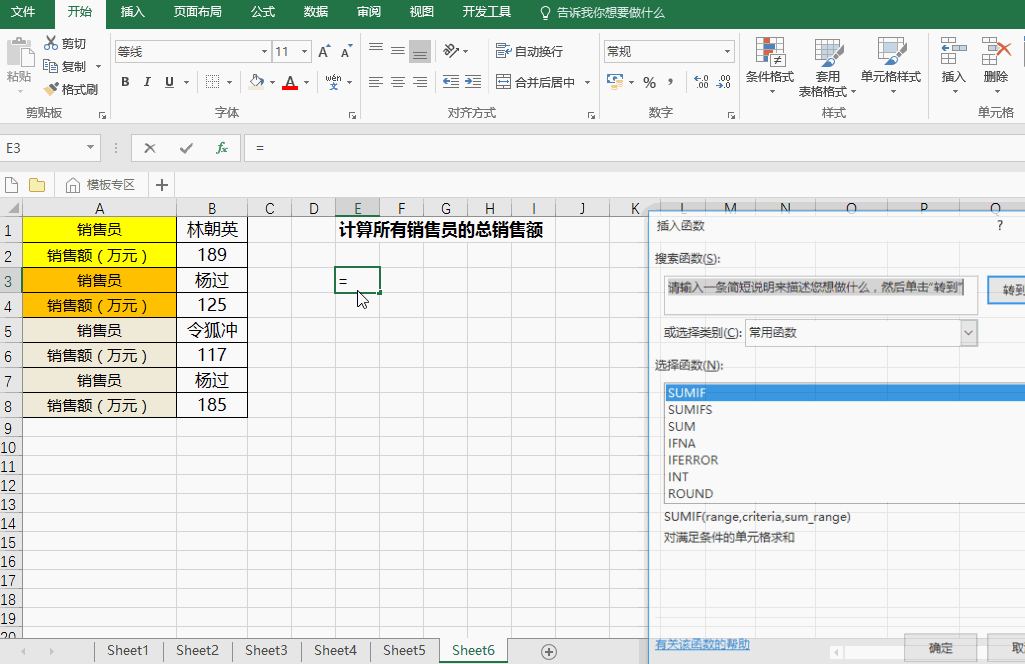This screenshot has width=1025, height=664.
Task: Toggle bold formatting in the font group
Action: pyautogui.click(x=125, y=82)
